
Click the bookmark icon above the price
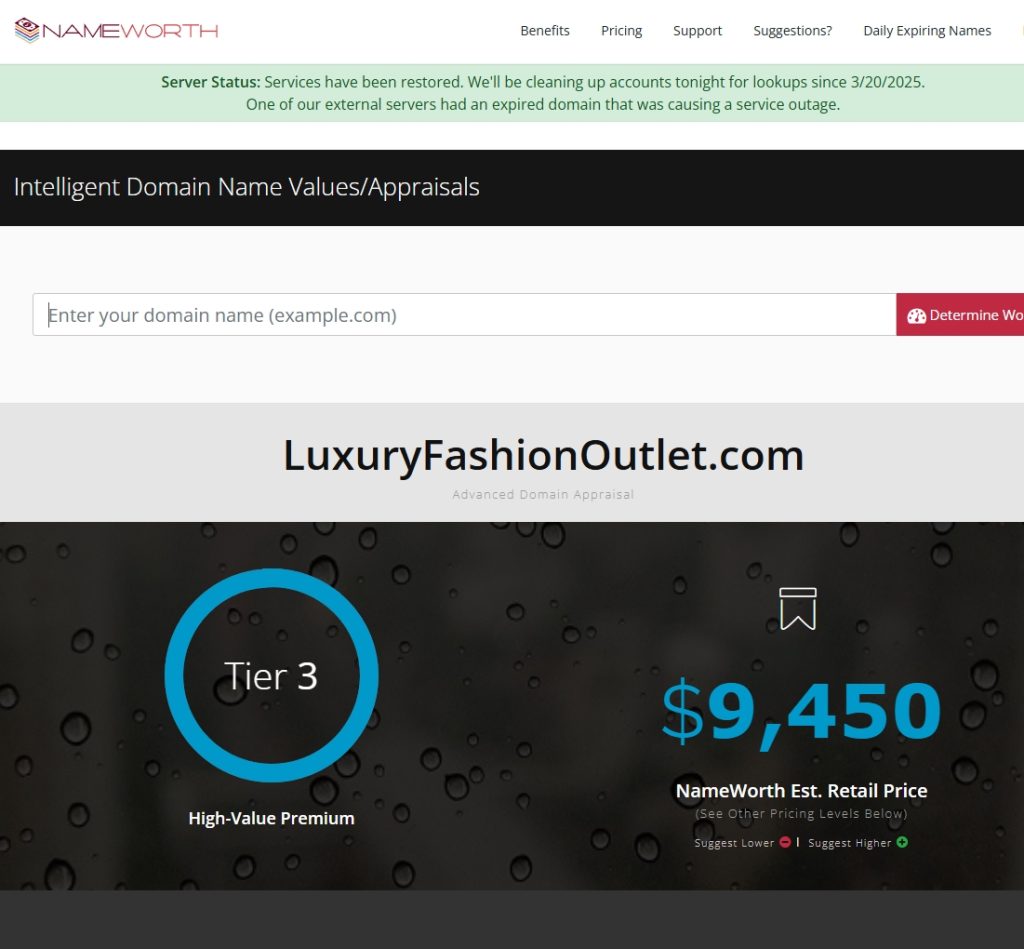[797, 608]
